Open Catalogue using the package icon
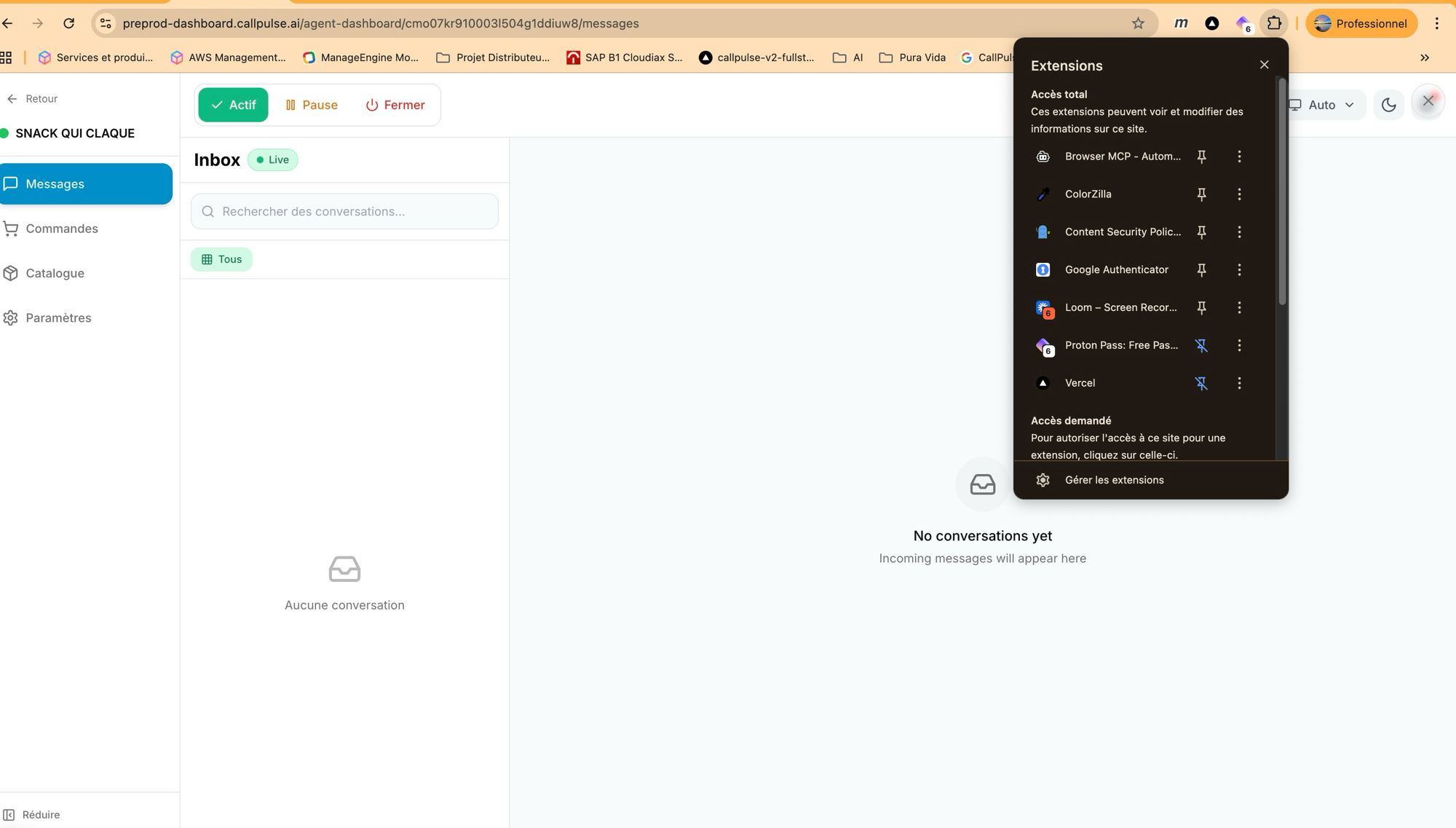 click(10, 273)
